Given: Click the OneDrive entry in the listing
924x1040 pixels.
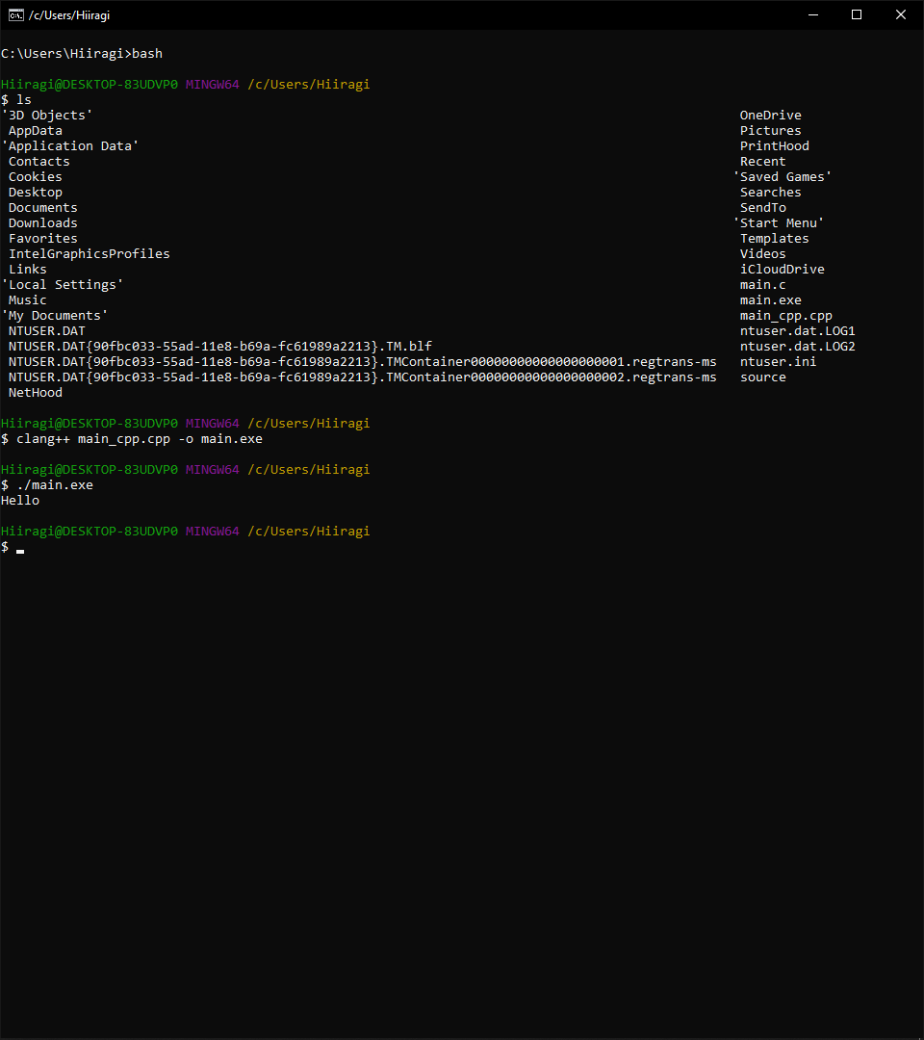Looking at the screenshot, I should coord(770,115).
